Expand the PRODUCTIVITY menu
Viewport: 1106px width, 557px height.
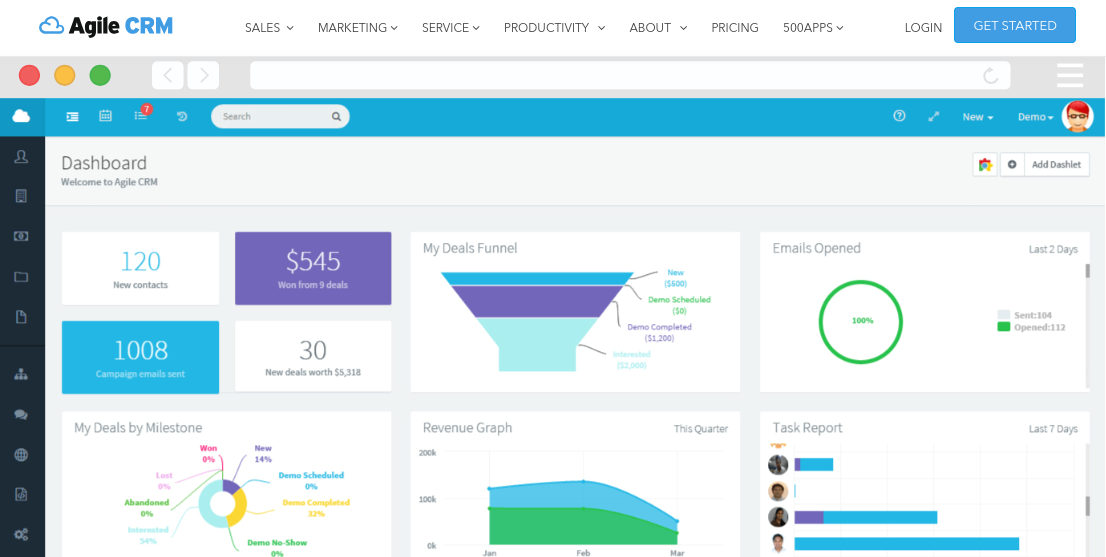coord(554,27)
